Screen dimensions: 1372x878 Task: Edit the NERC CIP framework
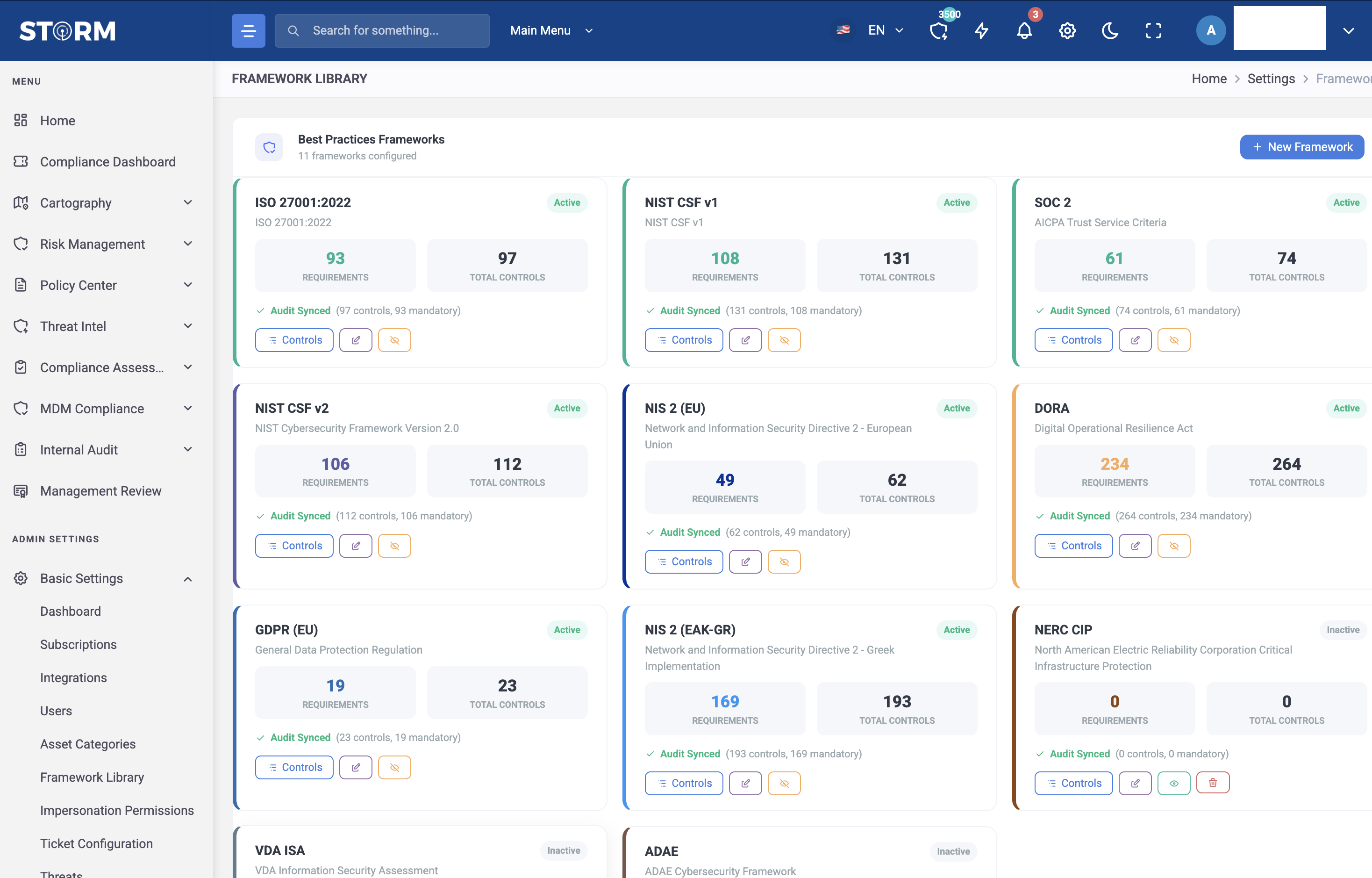1135,783
